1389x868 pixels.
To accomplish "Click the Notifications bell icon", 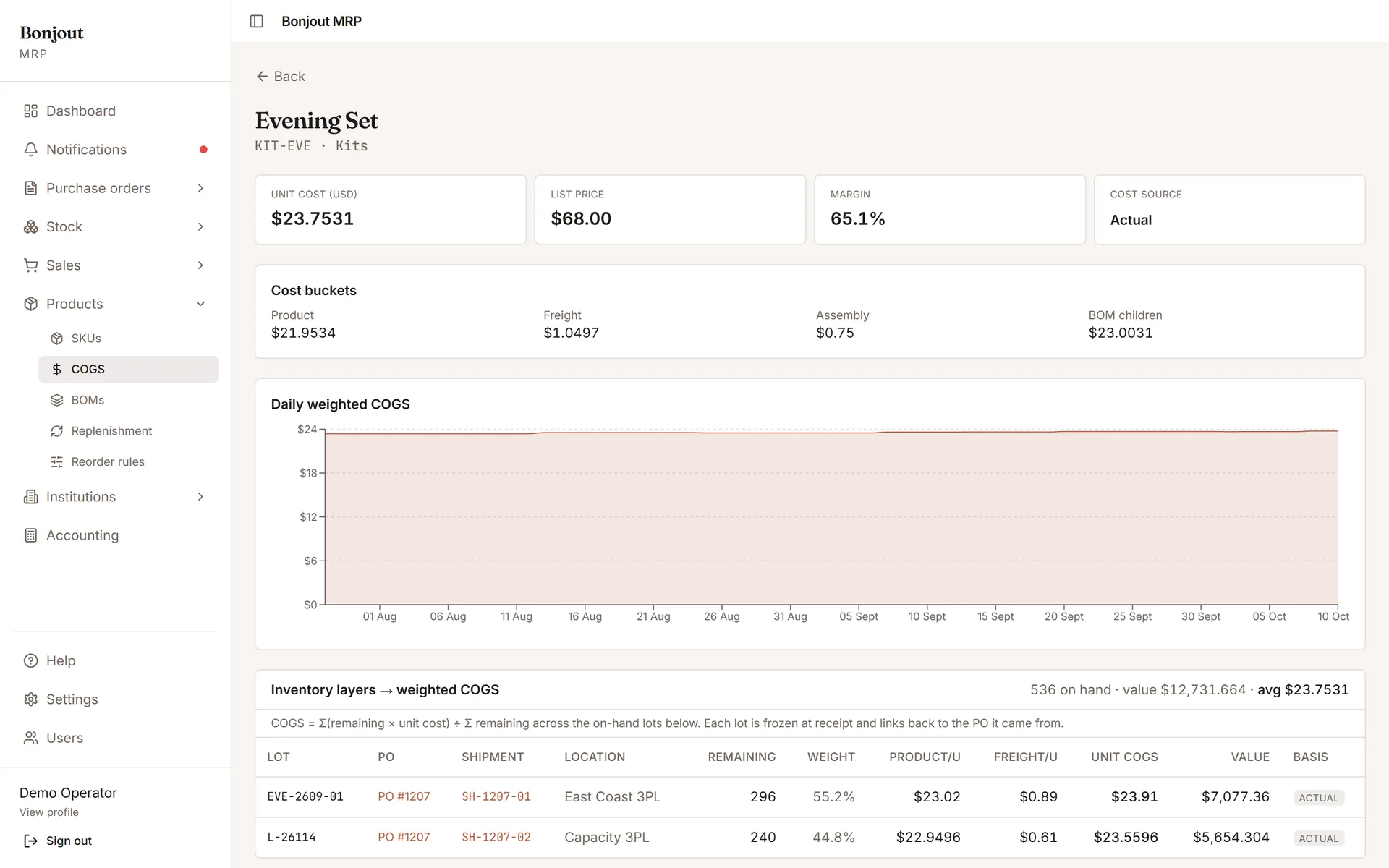I will coord(30,150).
